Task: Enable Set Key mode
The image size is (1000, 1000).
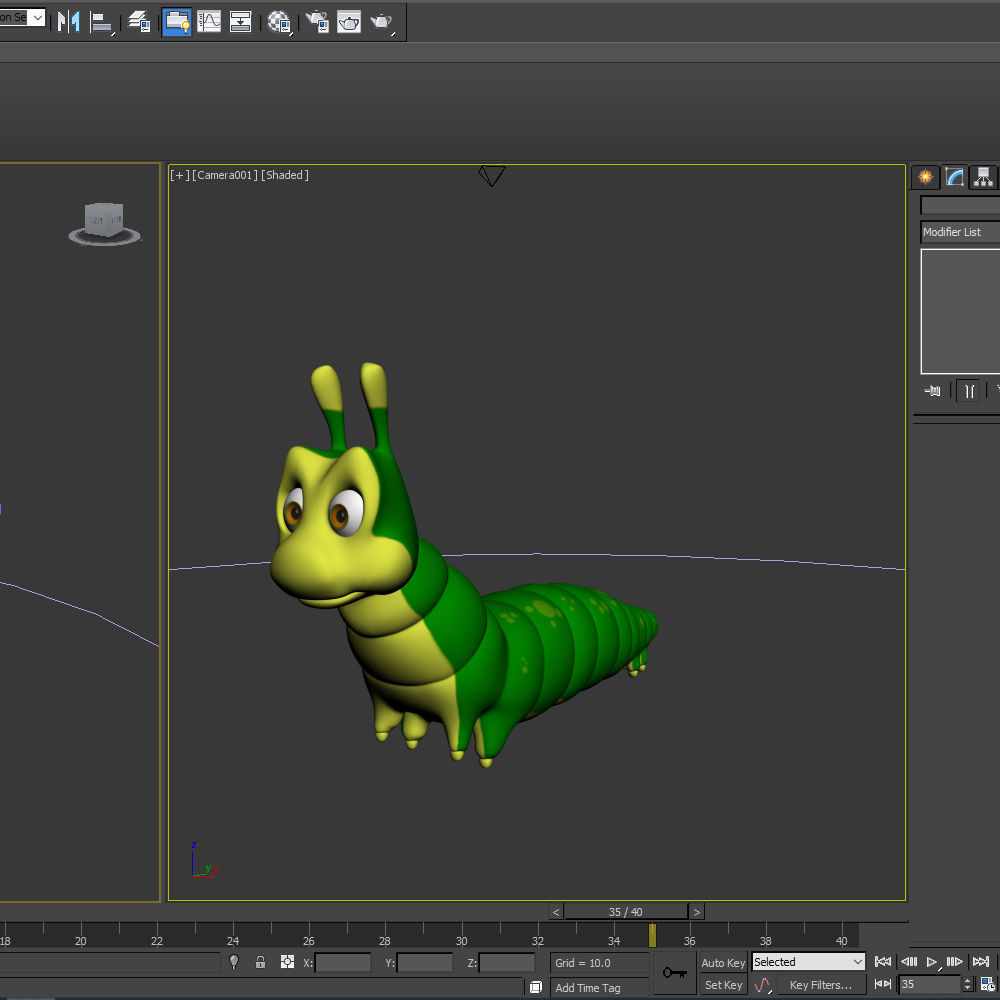Action: pos(723,985)
